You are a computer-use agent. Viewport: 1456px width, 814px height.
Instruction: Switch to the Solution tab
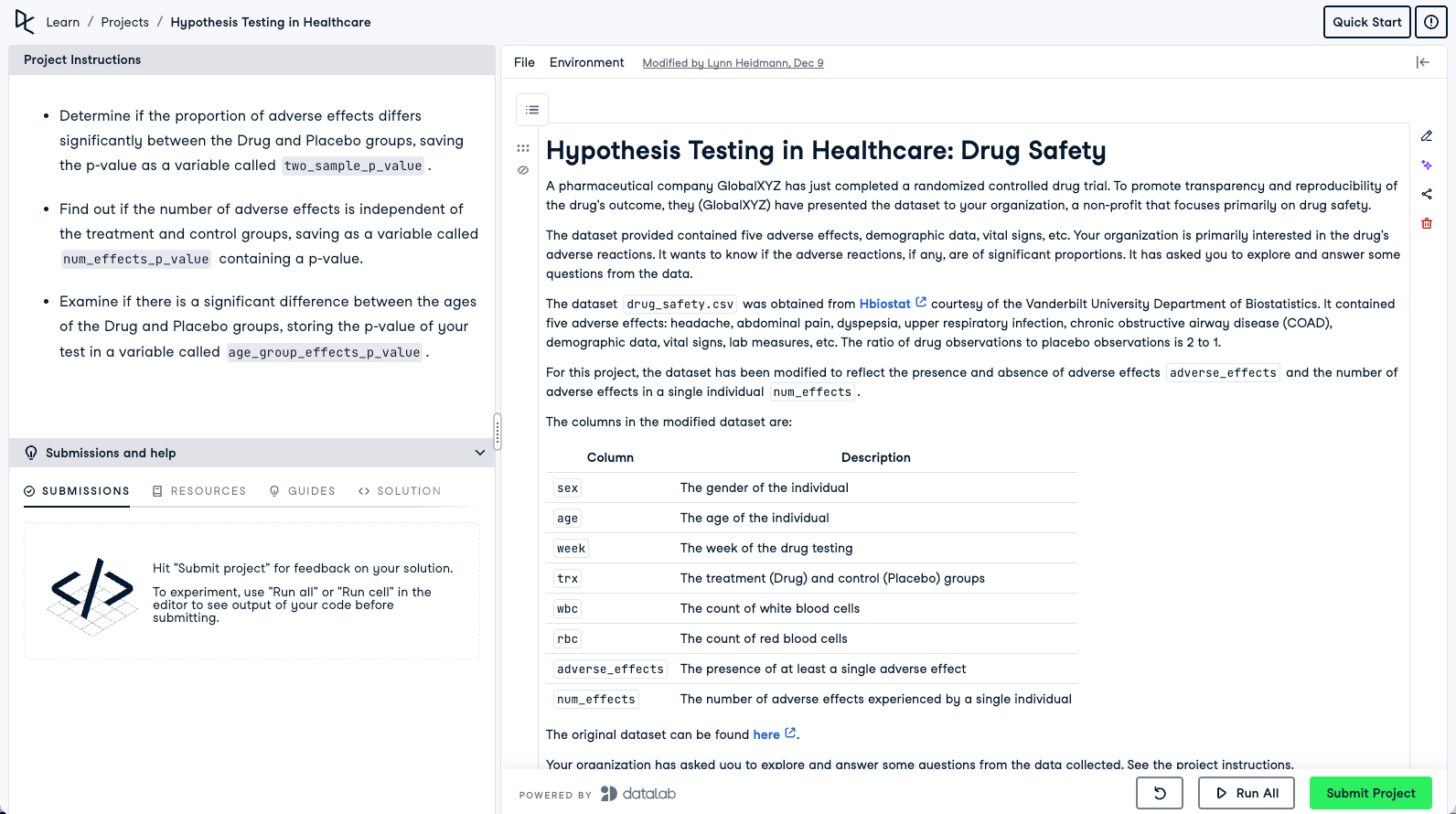[400, 491]
